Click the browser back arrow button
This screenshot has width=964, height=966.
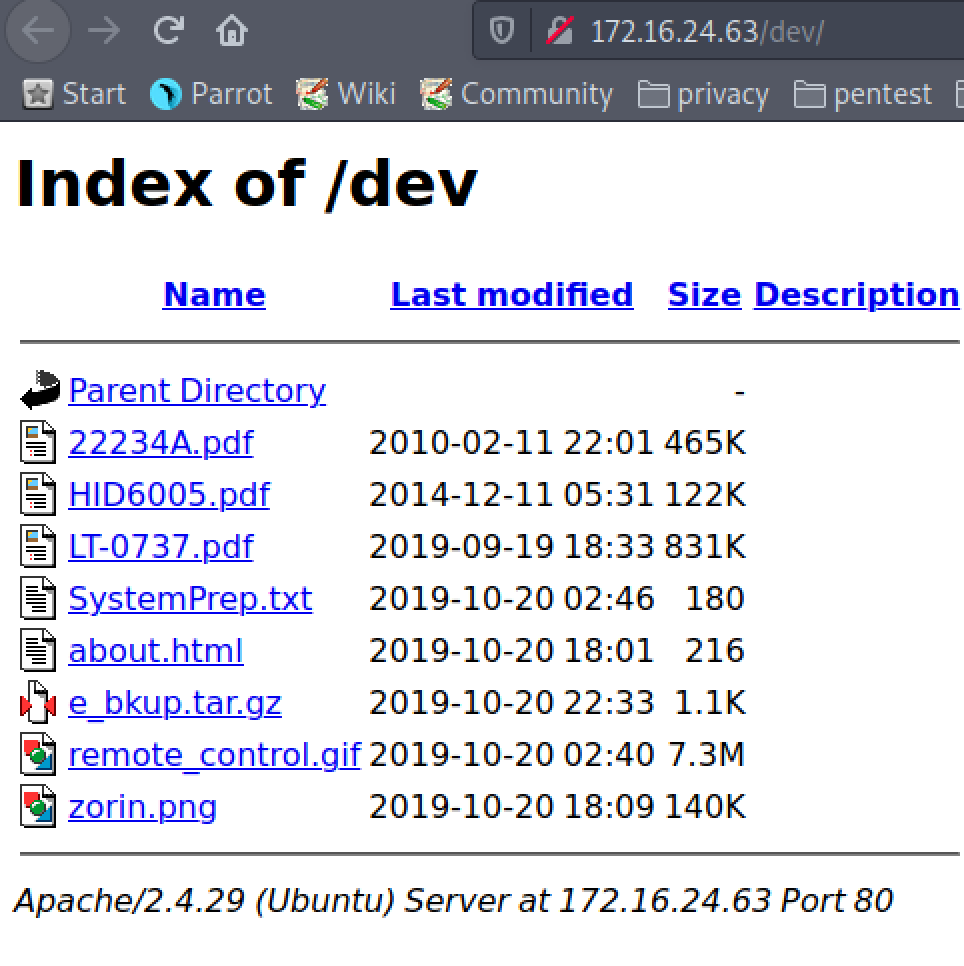[x=38, y=31]
